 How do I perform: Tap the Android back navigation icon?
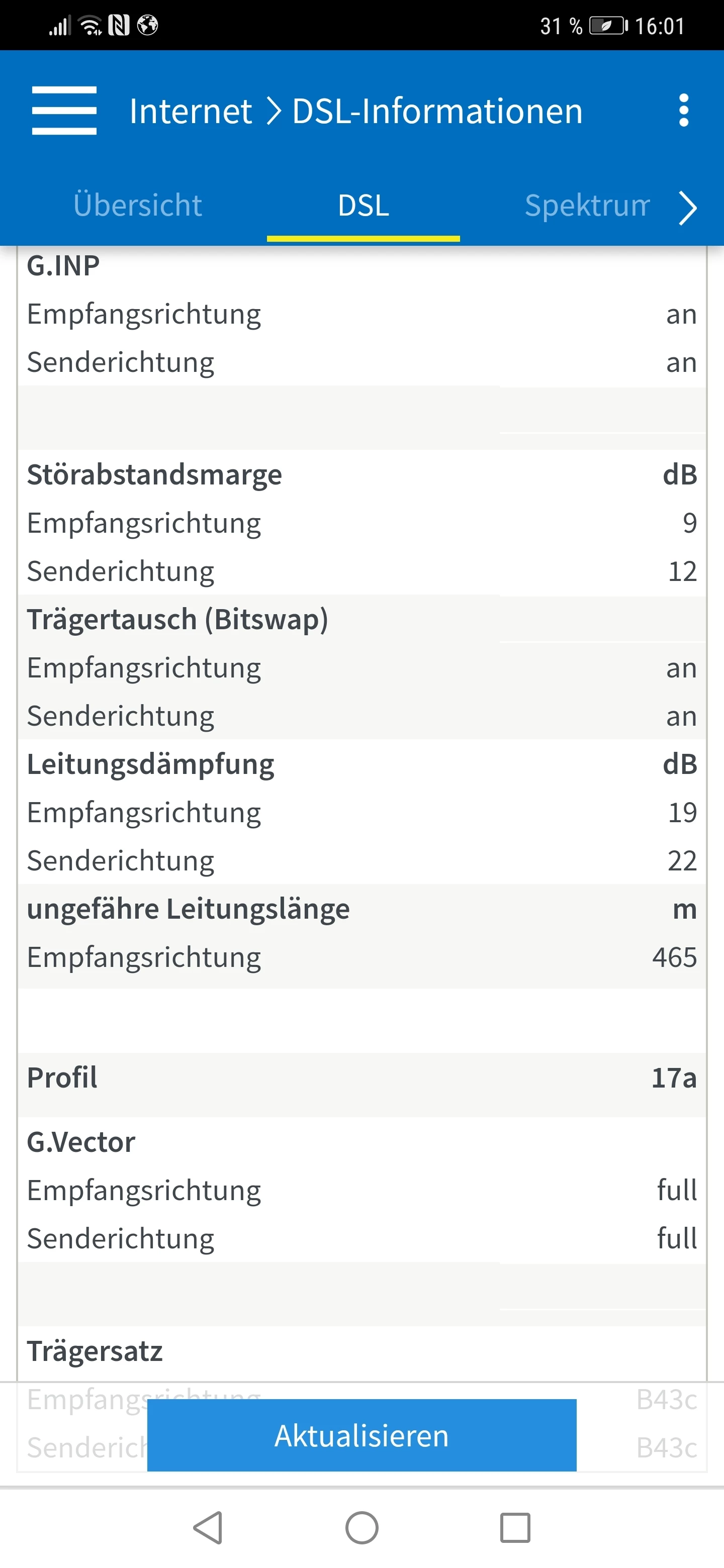pyautogui.click(x=208, y=1527)
